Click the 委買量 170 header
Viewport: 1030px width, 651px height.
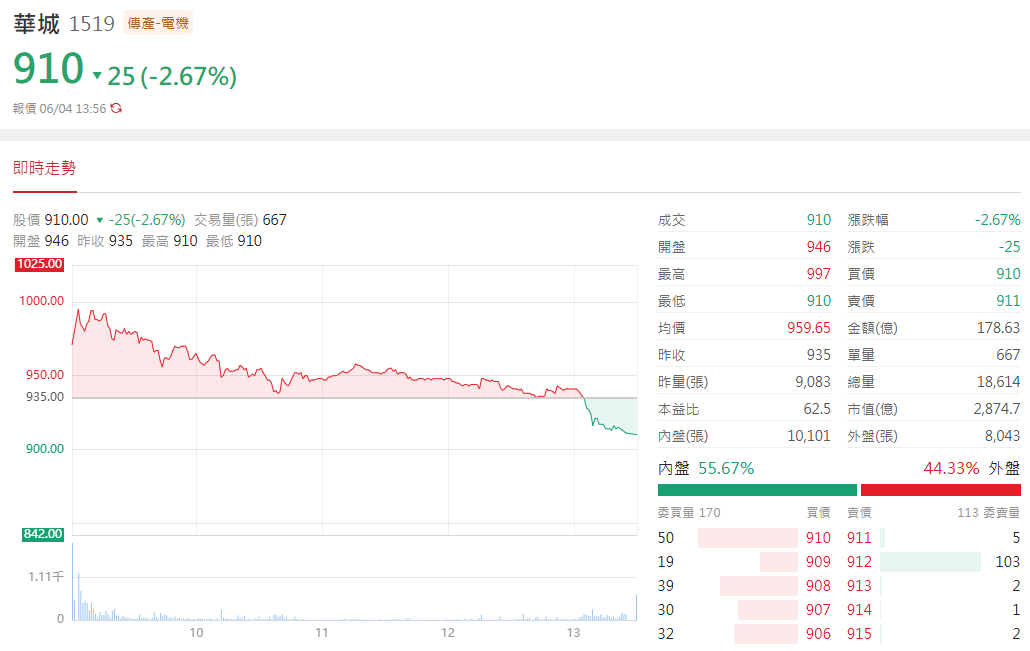[689, 513]
